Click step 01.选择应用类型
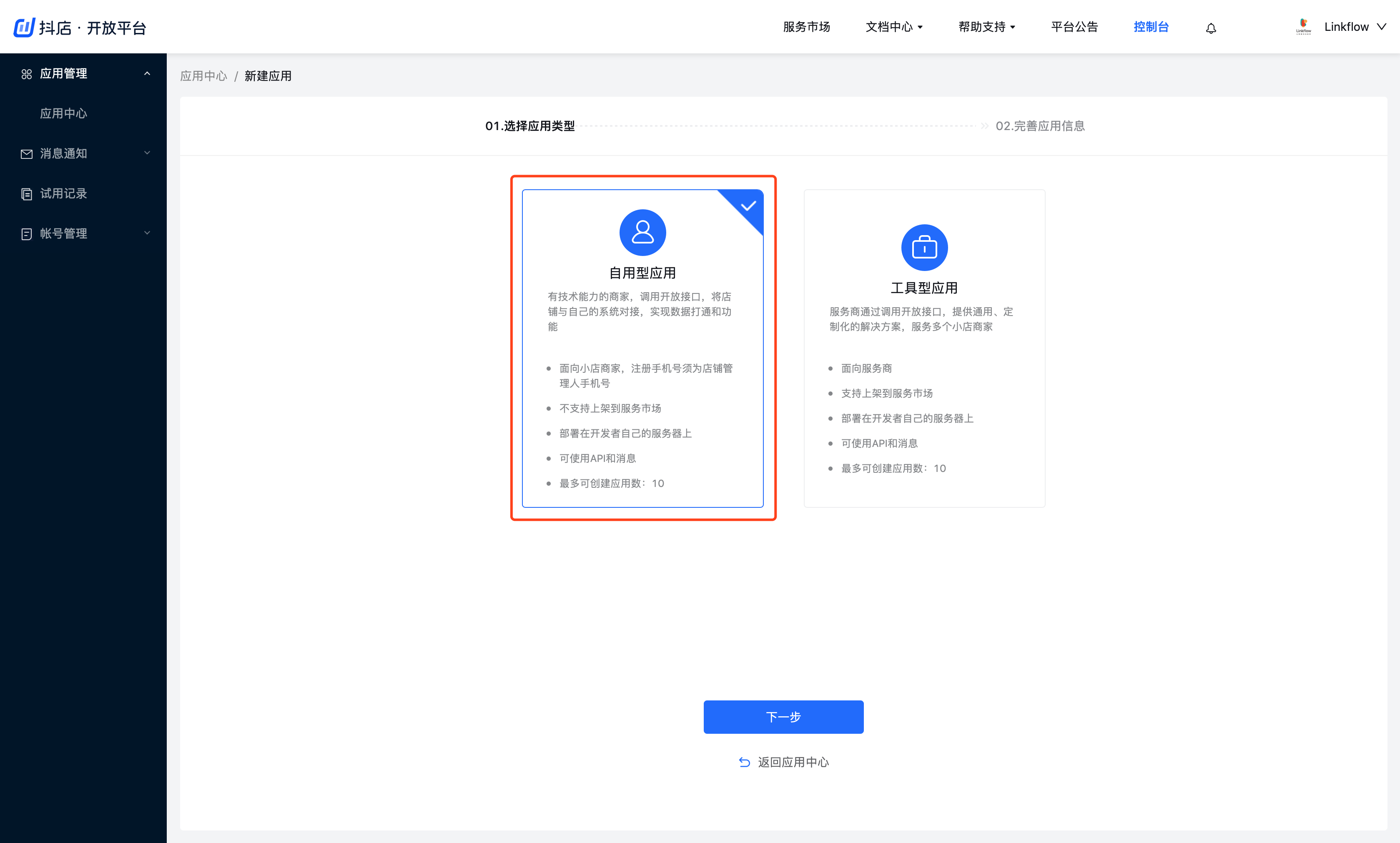1400x843 pixels. 529,126
